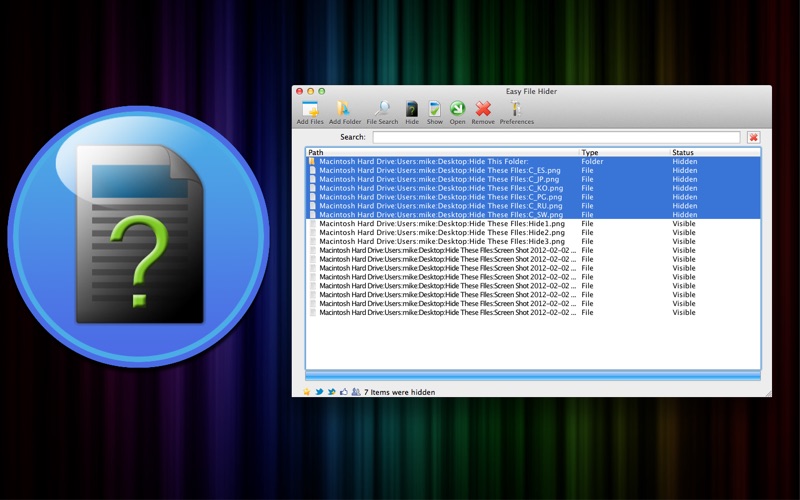Click the thumbs-up like icon in status bar
The height and width of the screenshot is (500, 800).
click(343, 392)
